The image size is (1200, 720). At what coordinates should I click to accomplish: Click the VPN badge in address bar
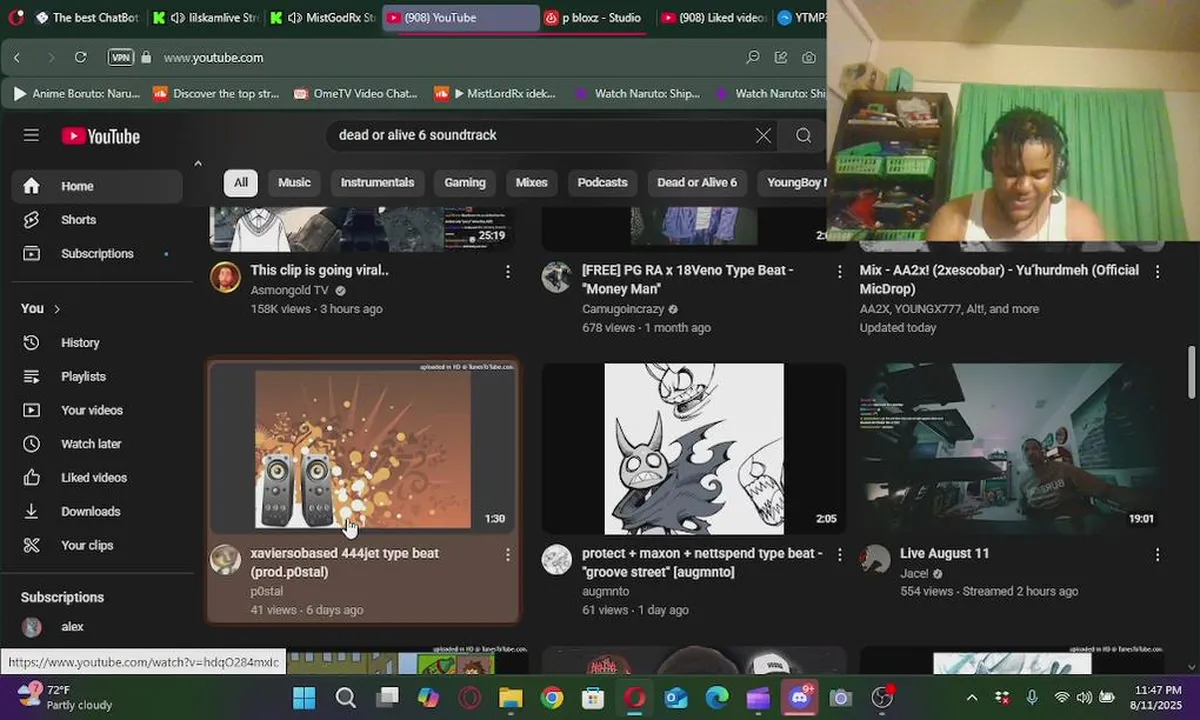pos(120,58)
